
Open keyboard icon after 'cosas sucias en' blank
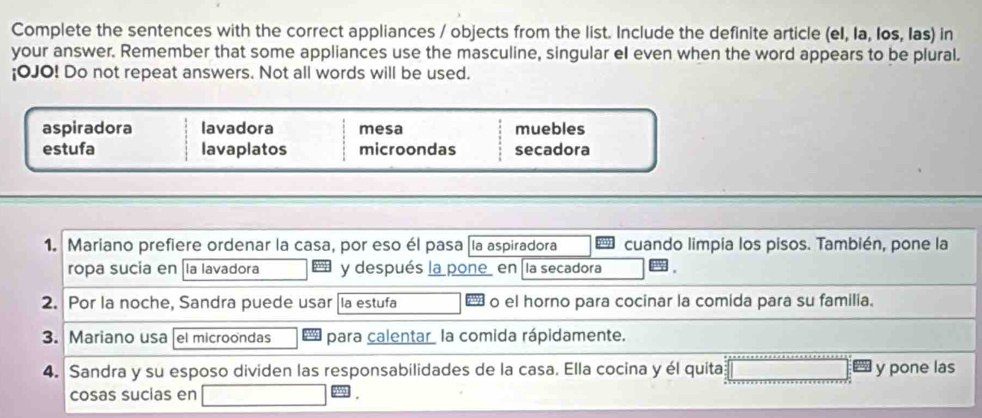tap(339, 394)
